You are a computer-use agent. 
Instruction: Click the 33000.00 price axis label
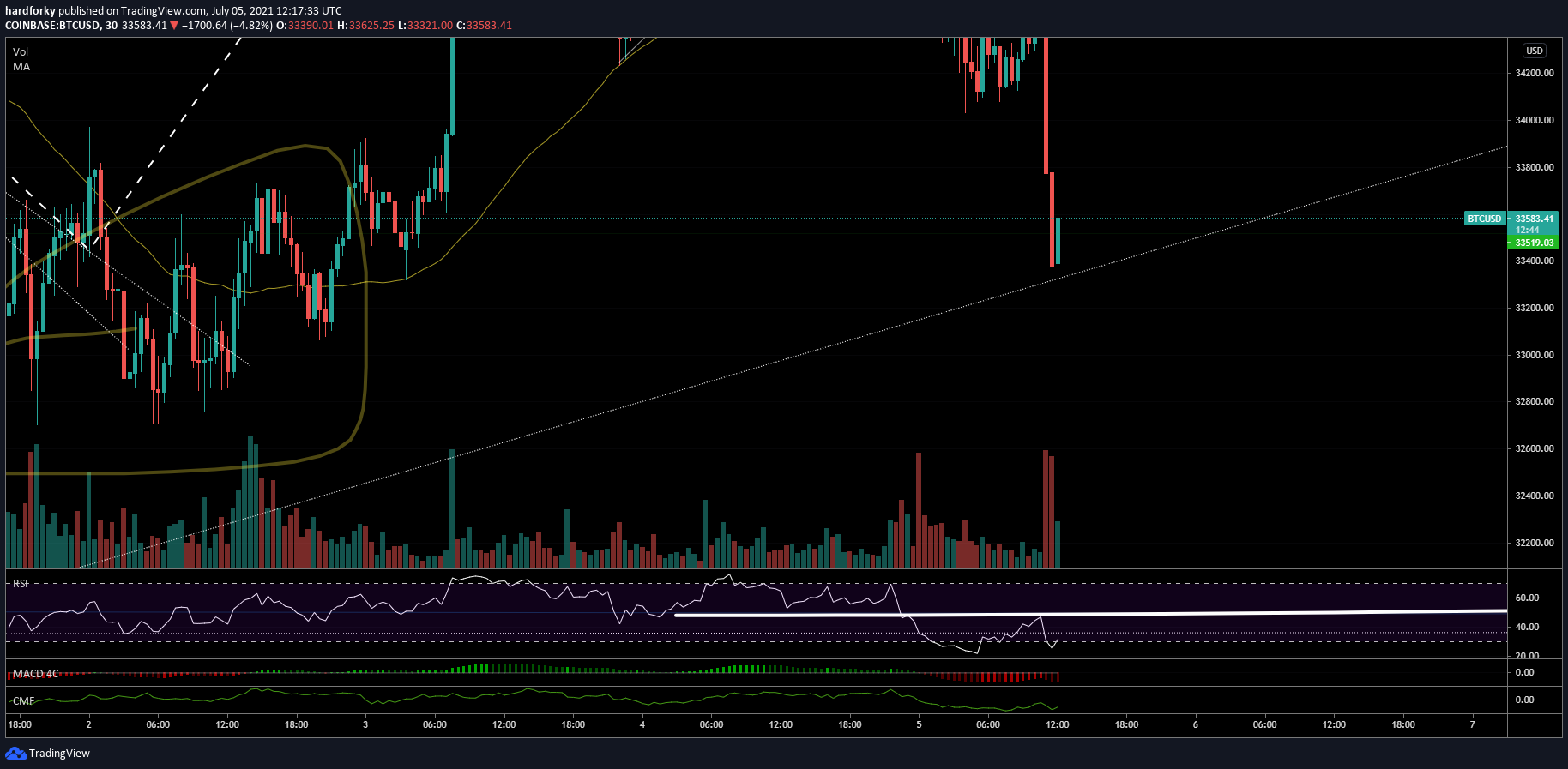1535,355
